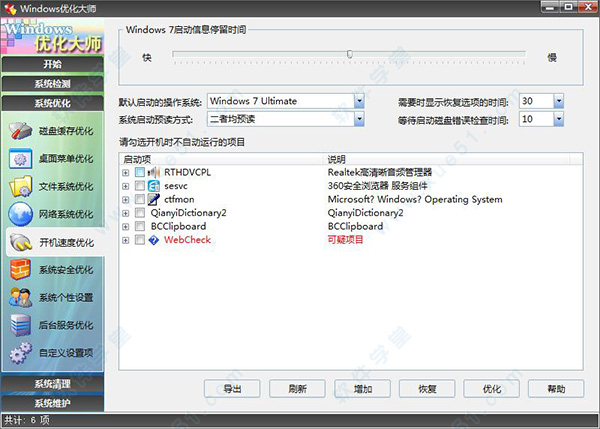Viewport: 600px width, 429px height.
Task: Open 网络系统优化 globe icon
Action: 21,214
